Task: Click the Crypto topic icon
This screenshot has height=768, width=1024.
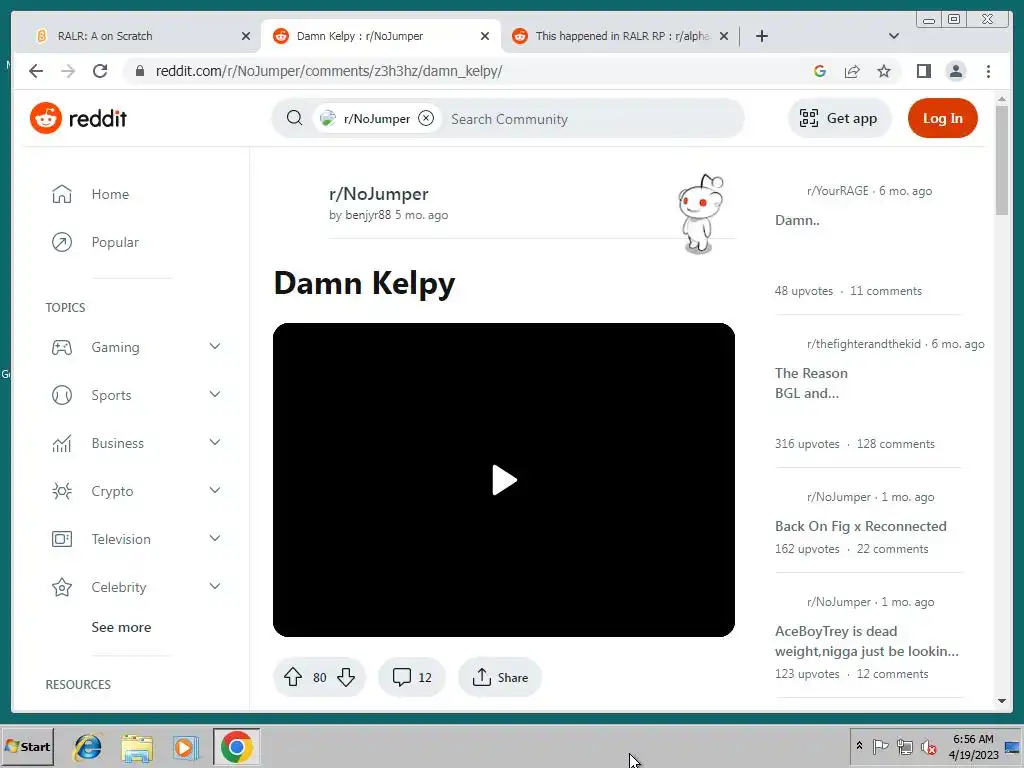Action: (62, 490)
